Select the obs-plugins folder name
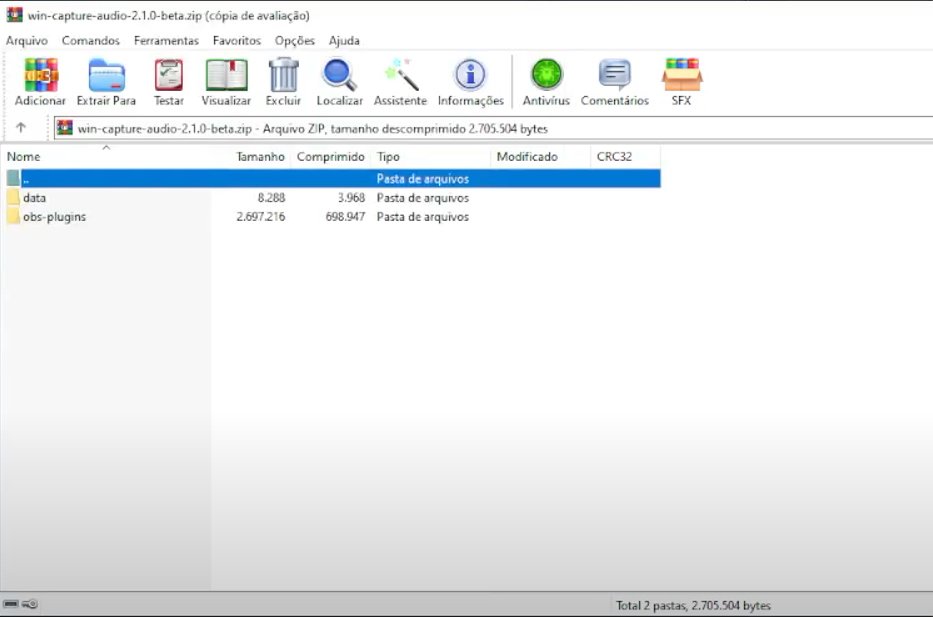This screenshot has width=933, height=617. [55, 217]
